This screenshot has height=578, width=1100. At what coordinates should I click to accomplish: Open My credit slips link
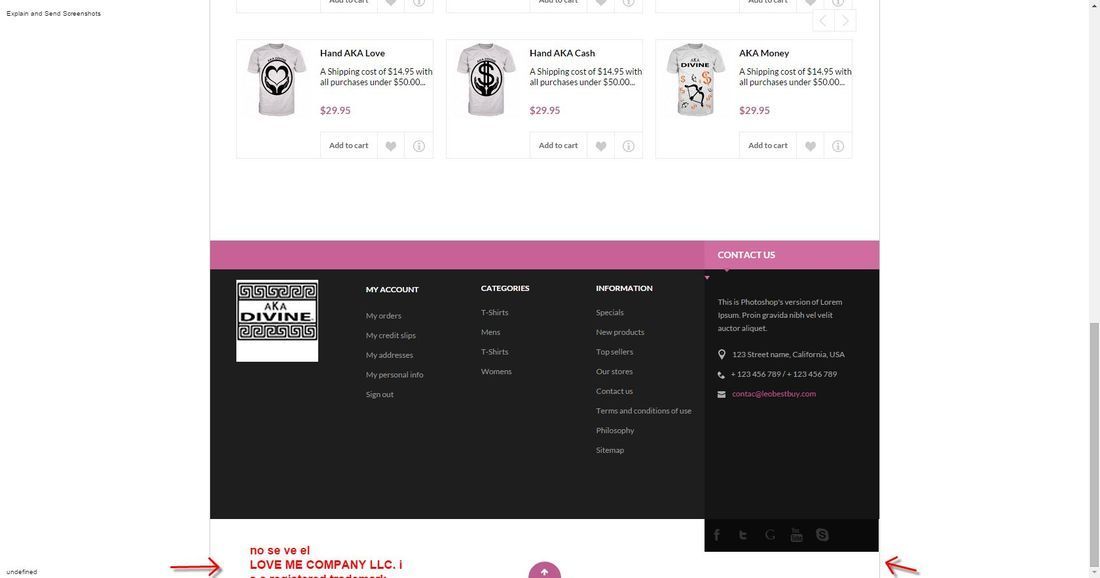pos(391,335)
